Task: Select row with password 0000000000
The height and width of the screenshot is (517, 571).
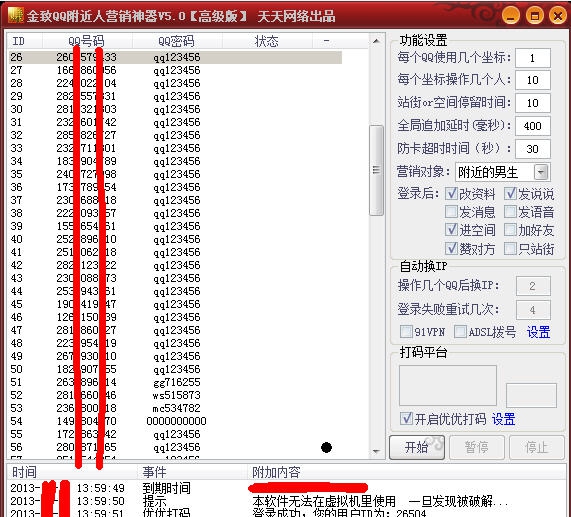Action: (175, 421)
